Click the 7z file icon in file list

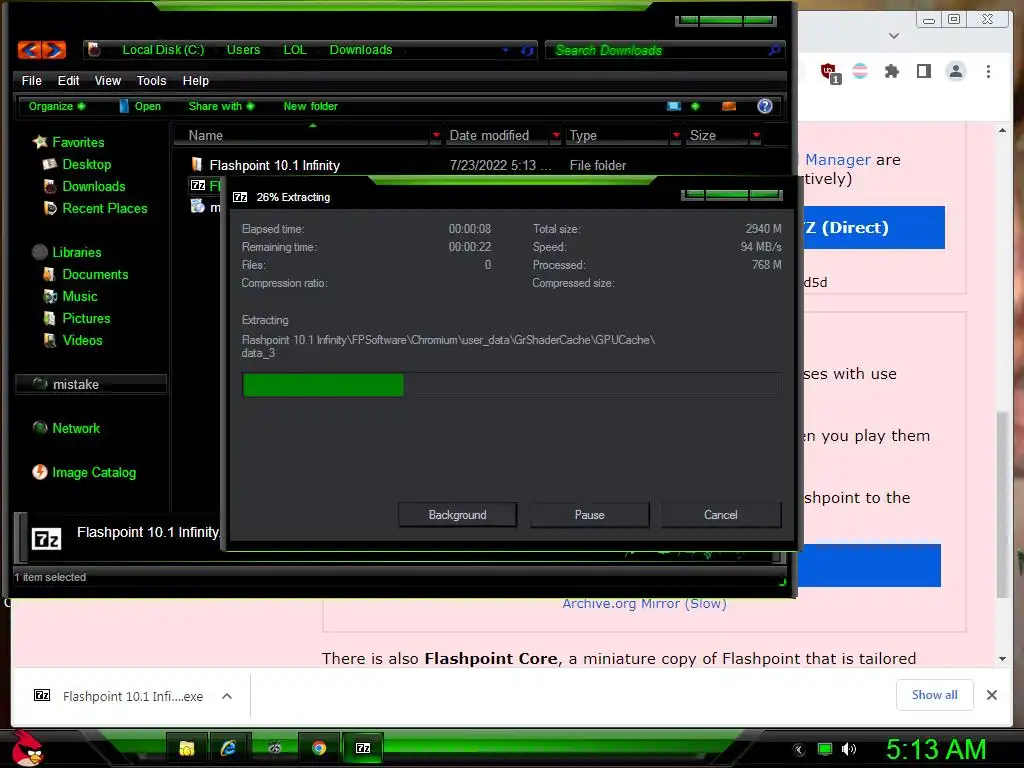coord(198,185)
